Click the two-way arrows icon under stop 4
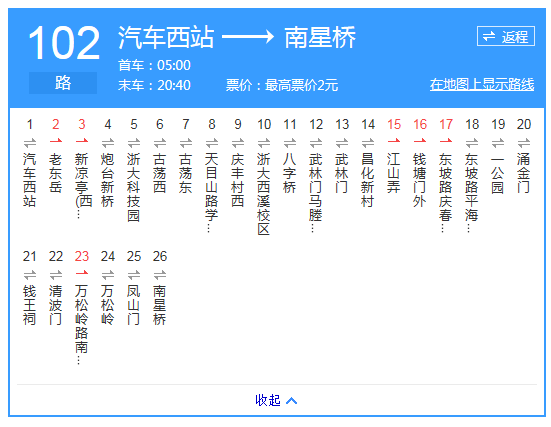Screen dimensions: 551x427 [x=108, y=143]
